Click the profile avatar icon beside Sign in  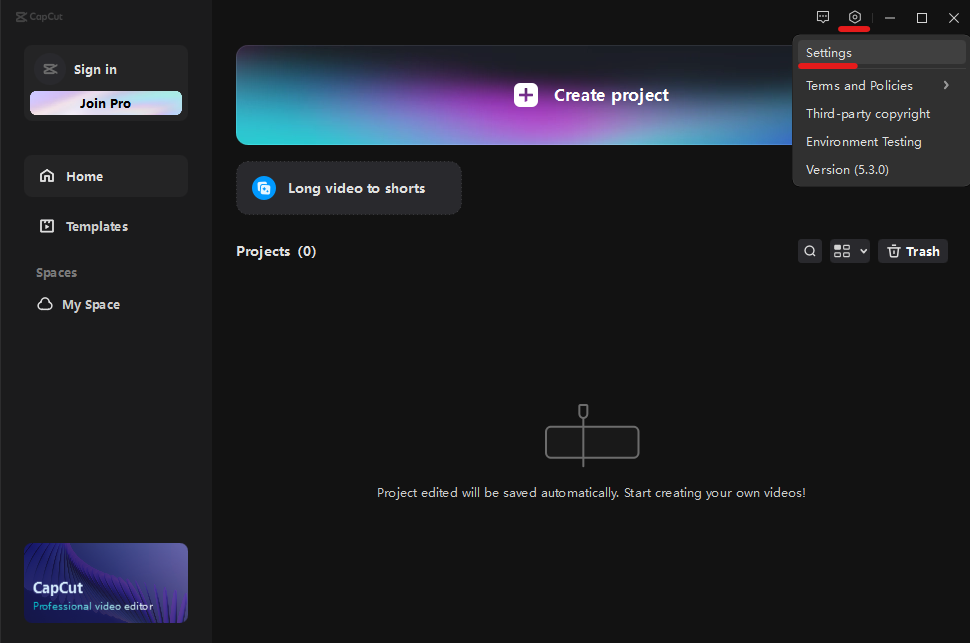(50, 69)
